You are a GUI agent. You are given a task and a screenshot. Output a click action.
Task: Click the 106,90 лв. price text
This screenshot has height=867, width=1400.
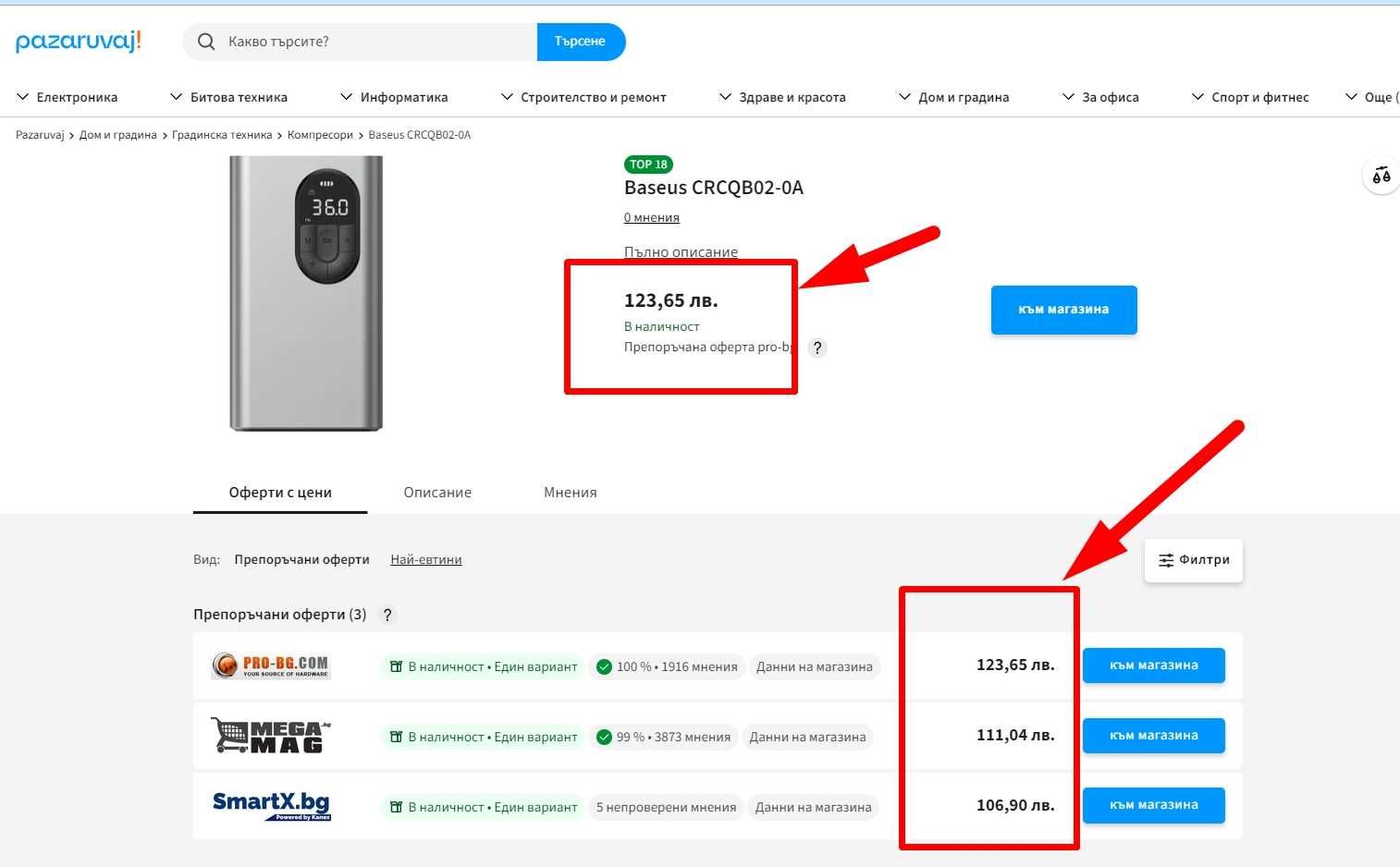pyautogui.click(x=1015, y=805)
